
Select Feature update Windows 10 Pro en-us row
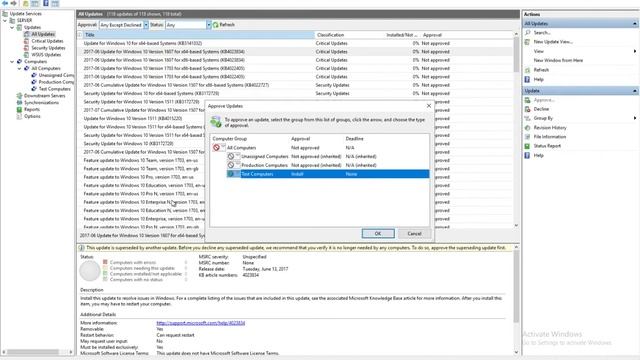click(x=141, y=177)
